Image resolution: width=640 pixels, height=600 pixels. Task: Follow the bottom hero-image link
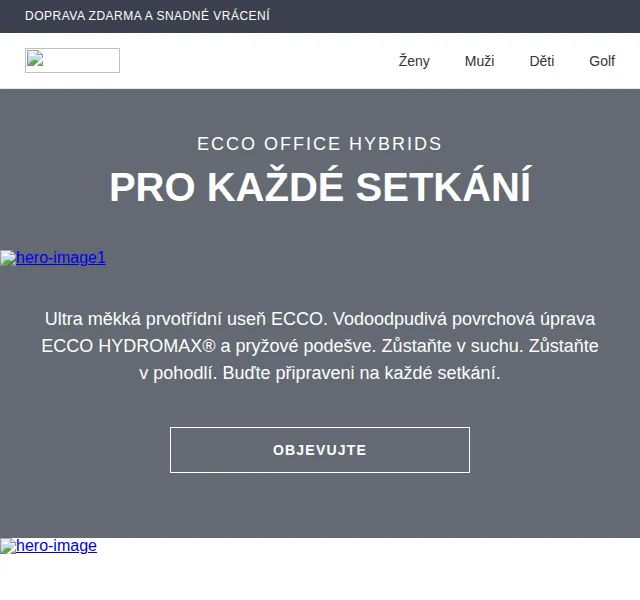point(49,546)
